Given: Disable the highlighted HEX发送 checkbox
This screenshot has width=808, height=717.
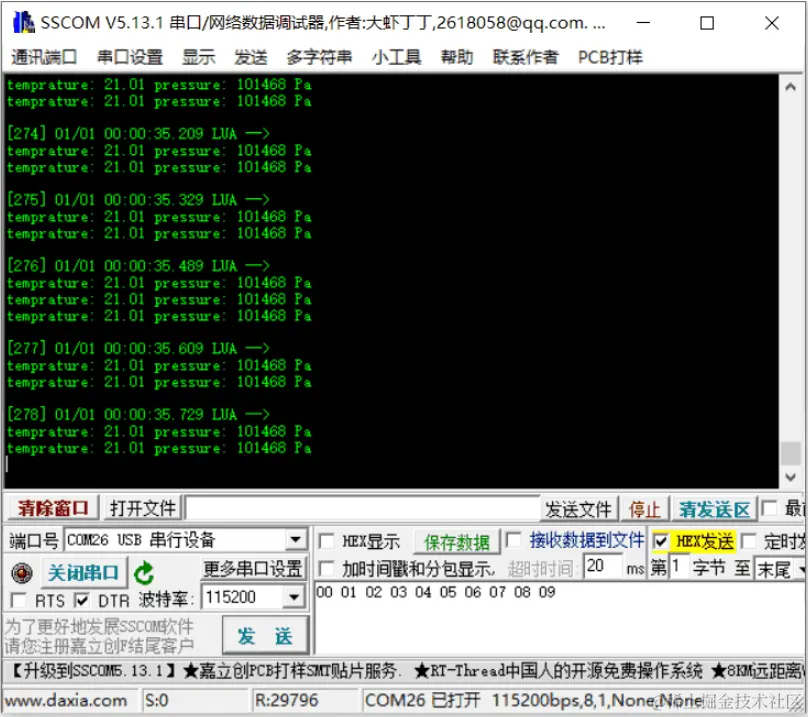Looking at the screenshot, I should pos(660,539).
